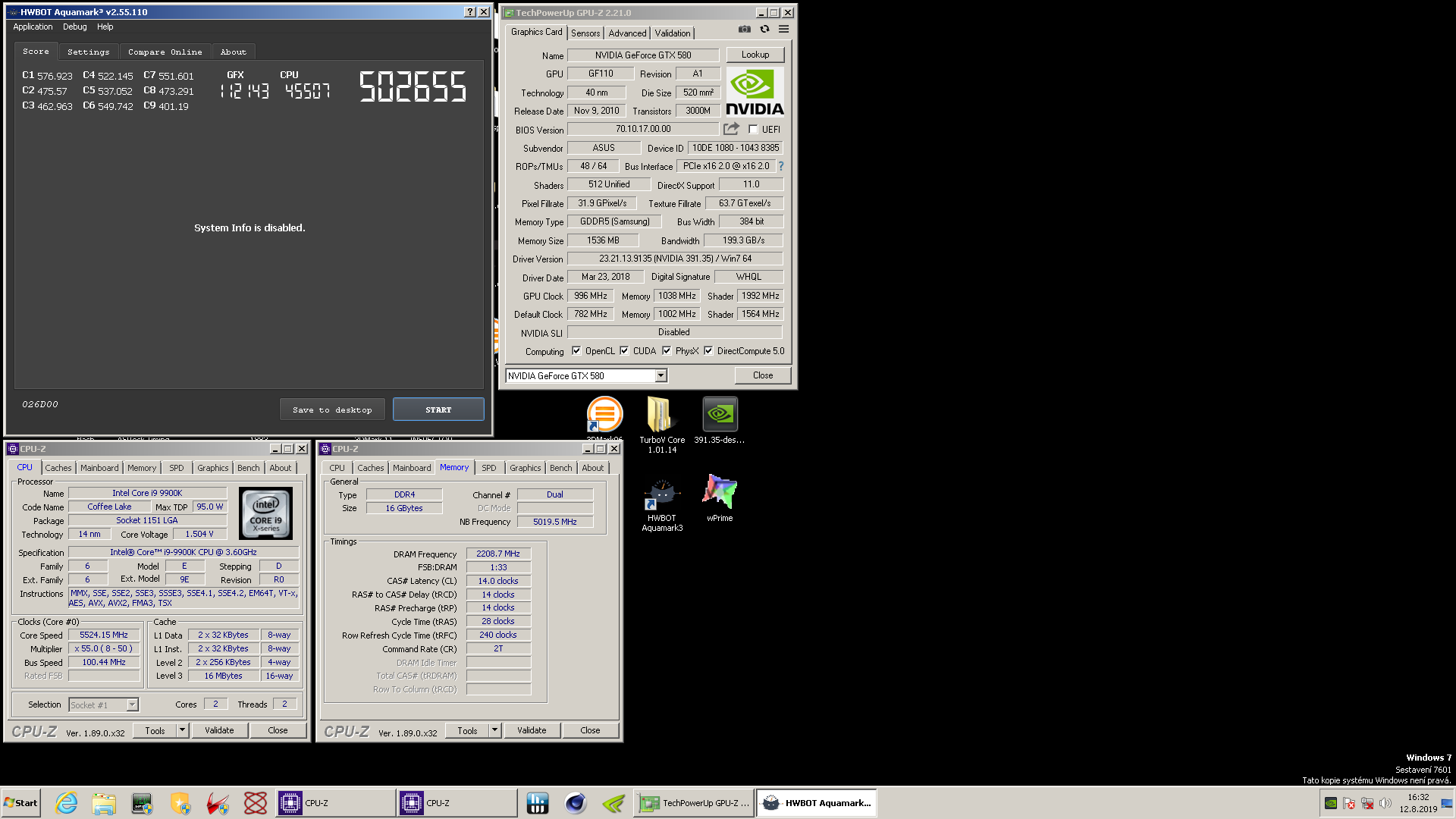Open the orange 3DMark06 desktop shortcut
The height and width of the screenshot is (819, 1456).
click(604, 416)
